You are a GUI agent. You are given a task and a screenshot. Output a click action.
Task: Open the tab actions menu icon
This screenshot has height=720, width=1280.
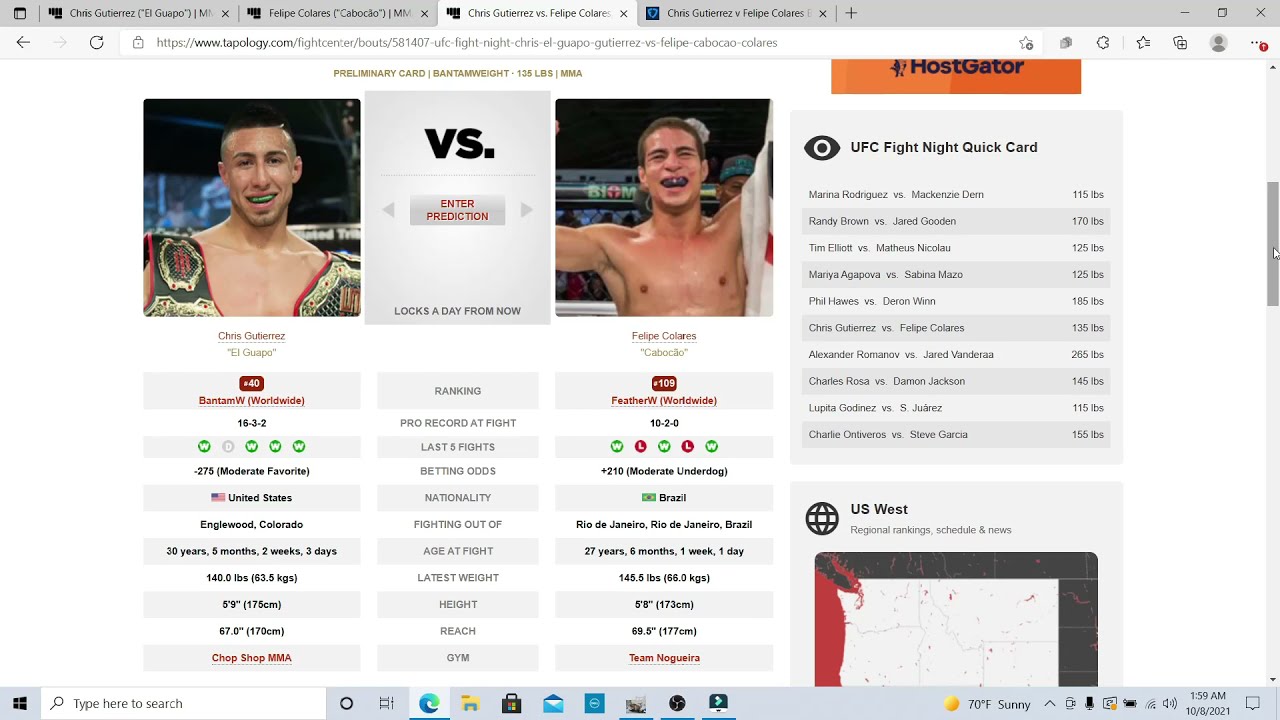click(20, 13)
